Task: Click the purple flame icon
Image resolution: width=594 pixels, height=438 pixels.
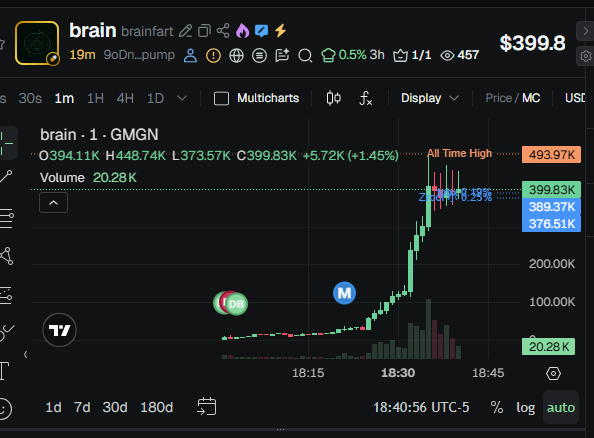Action: (242, 31)
